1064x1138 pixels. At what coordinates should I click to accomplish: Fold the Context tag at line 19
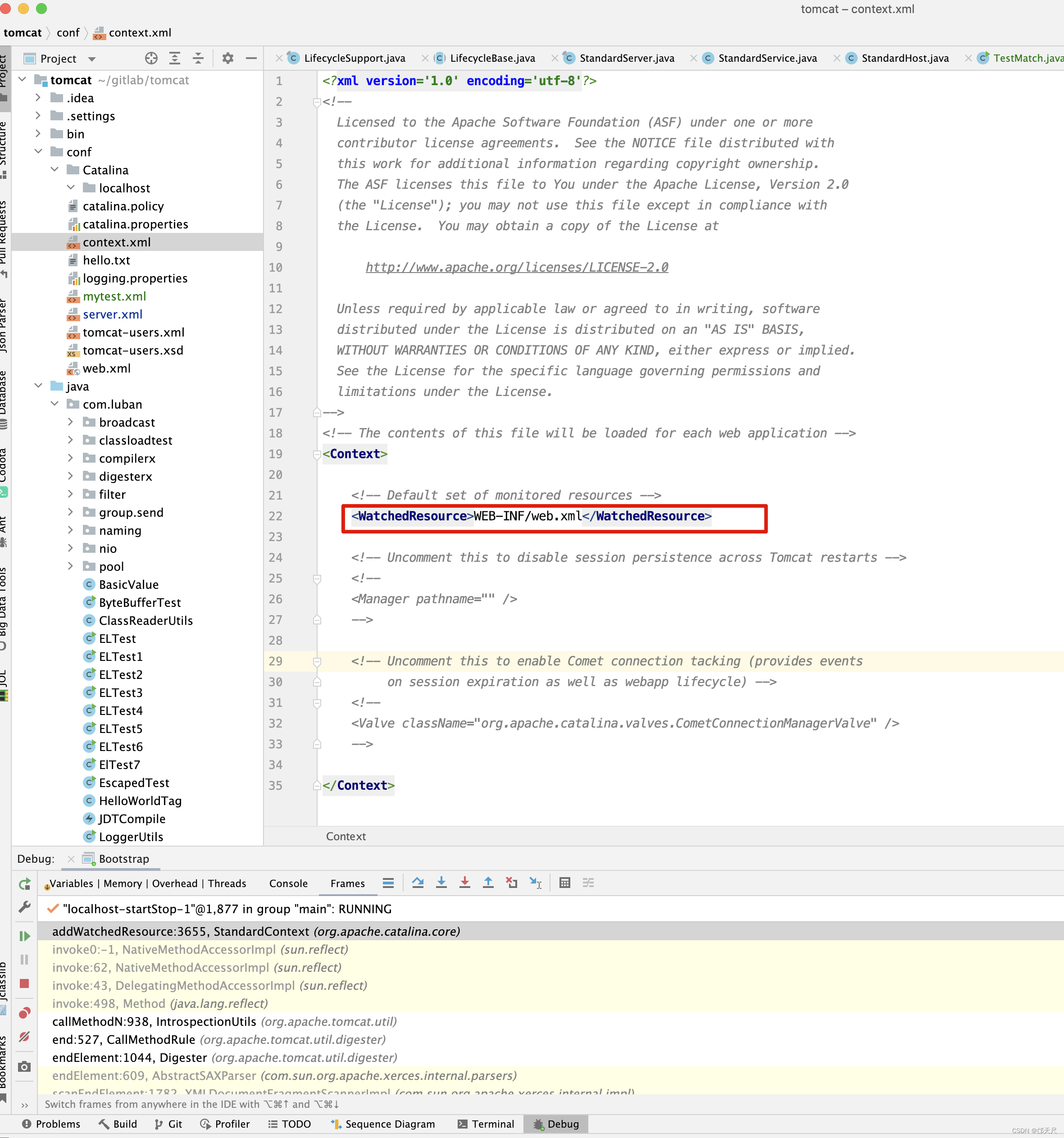point(317,455)
